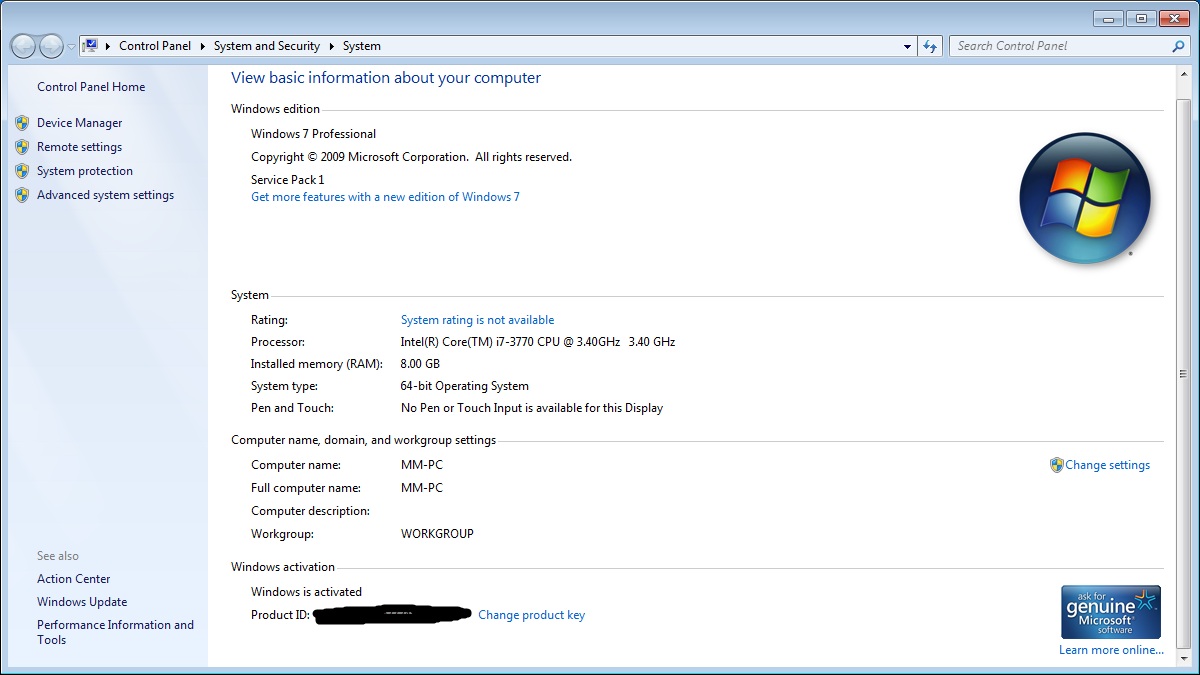Click the scrollbar up arrow

pos(1184,76)
